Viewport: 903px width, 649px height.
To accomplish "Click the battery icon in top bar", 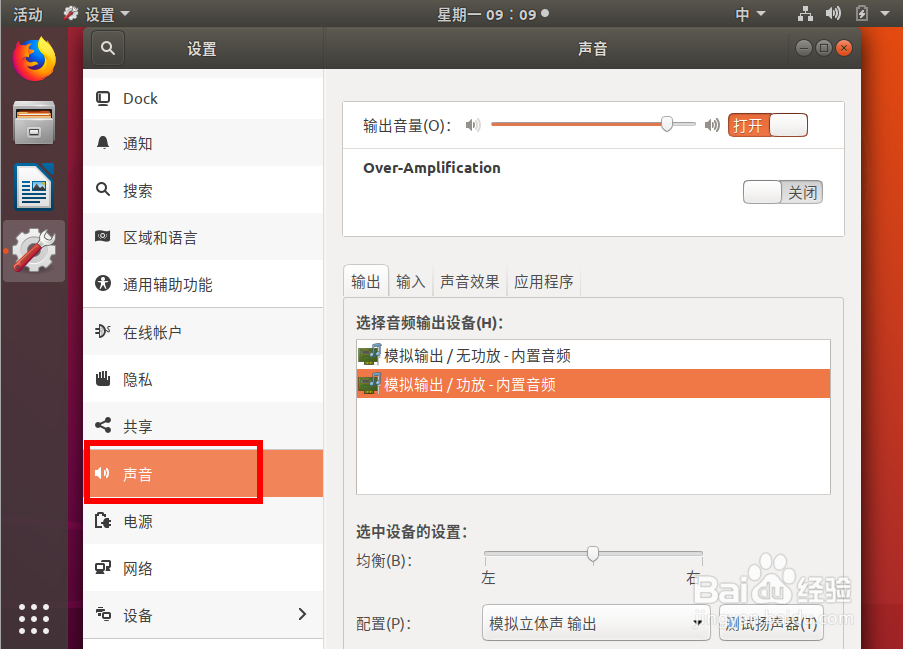I will (x=862, y=13).
